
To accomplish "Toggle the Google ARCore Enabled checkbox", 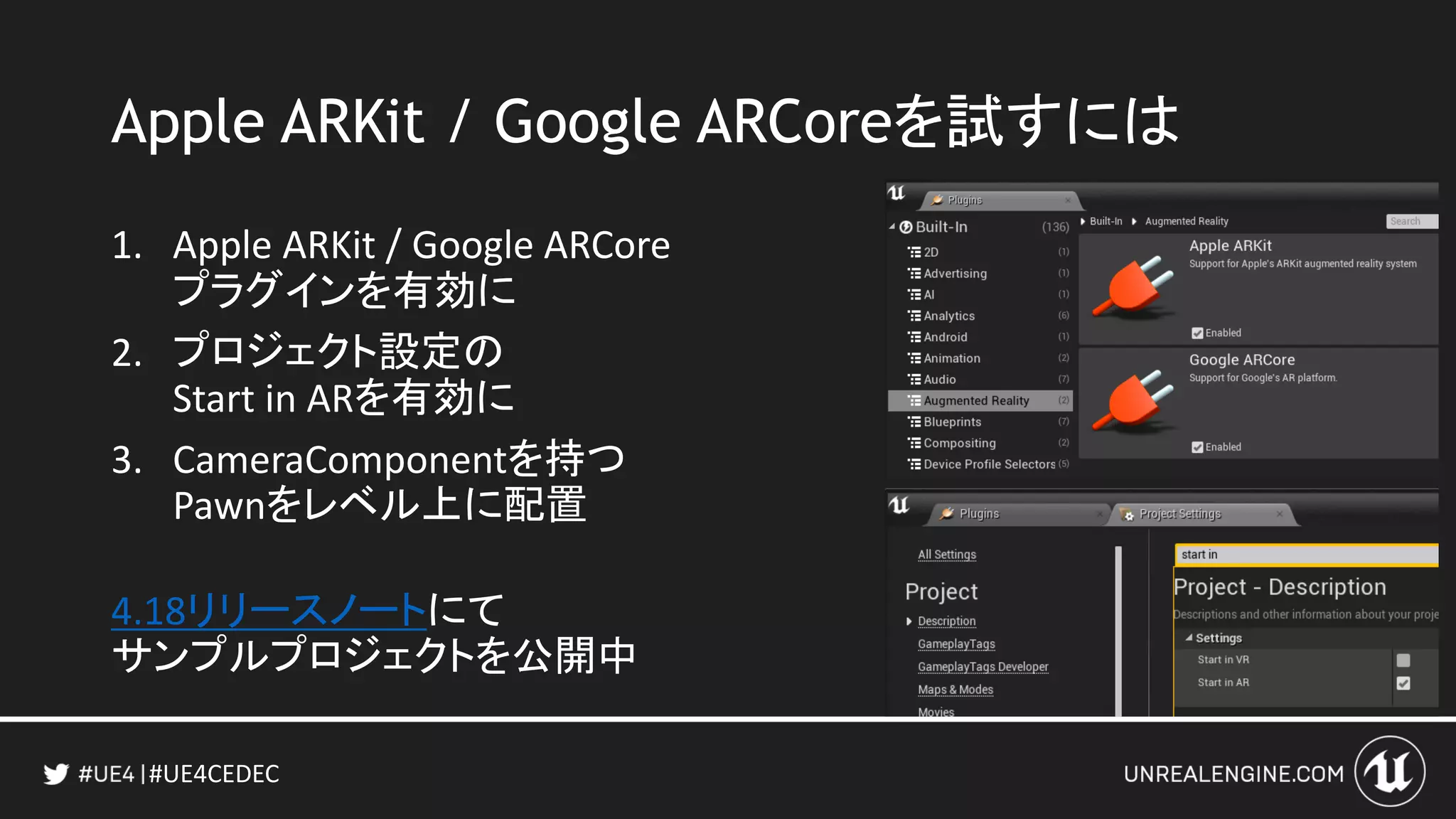I will (x=1197, y=447).
